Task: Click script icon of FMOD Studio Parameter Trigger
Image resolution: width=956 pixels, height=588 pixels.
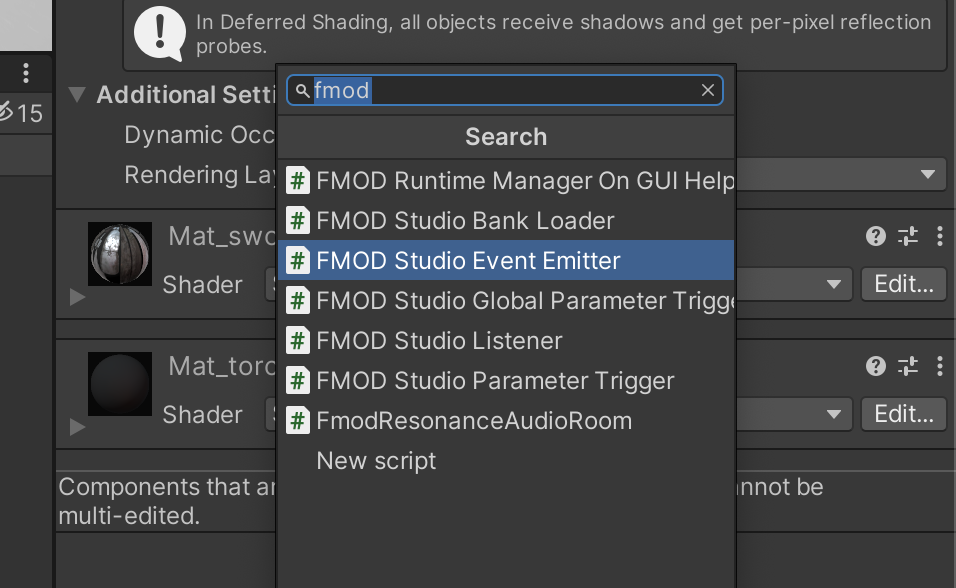Action: (x=298, y=381)
